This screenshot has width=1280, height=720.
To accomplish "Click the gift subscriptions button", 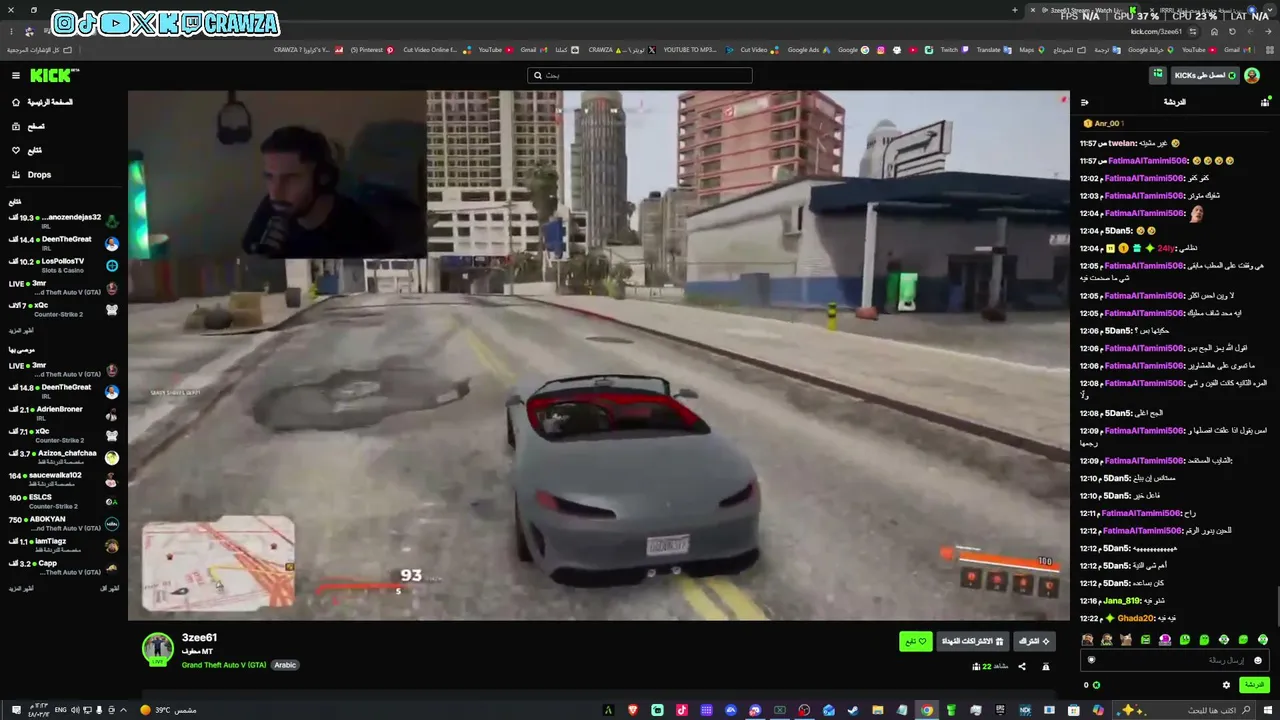I will point(973,641).
